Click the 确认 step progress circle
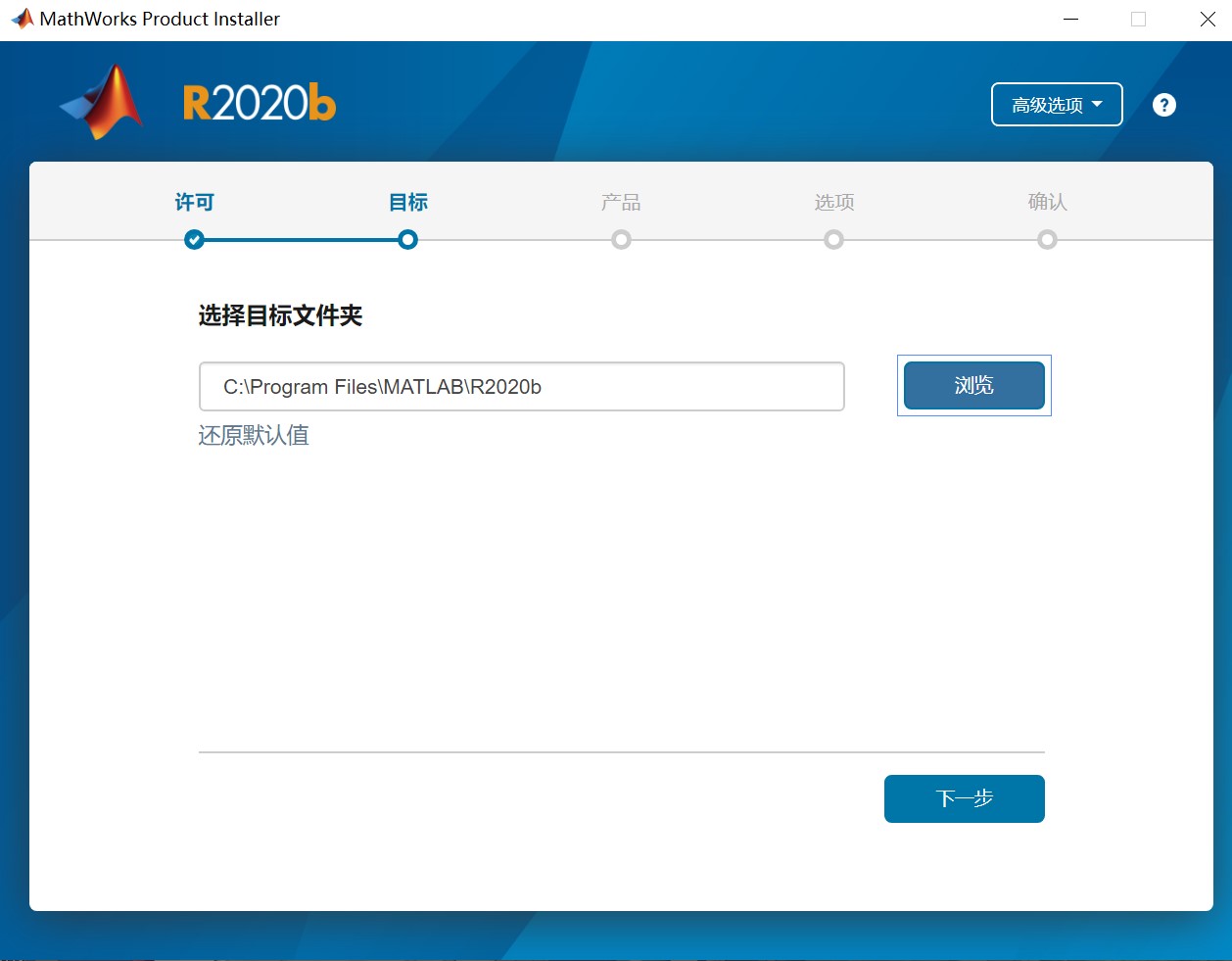 pyautogui.click(x=1047, y=239)
